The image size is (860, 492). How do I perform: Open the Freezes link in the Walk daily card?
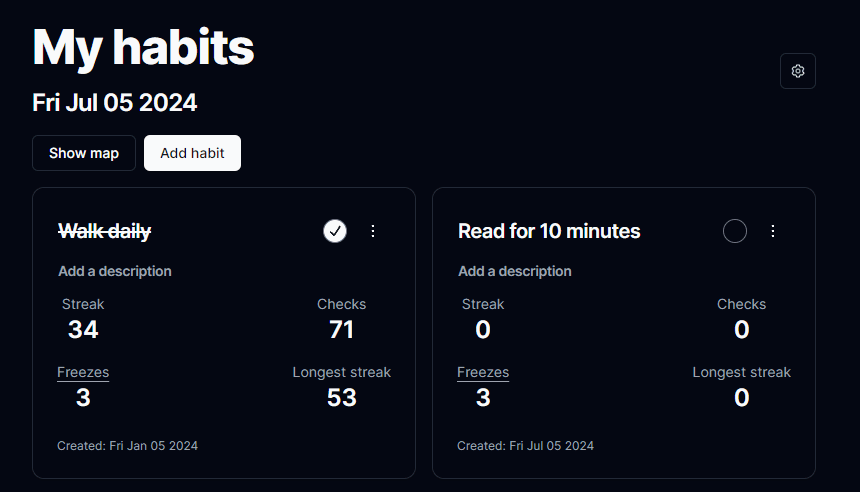(83, 372)
